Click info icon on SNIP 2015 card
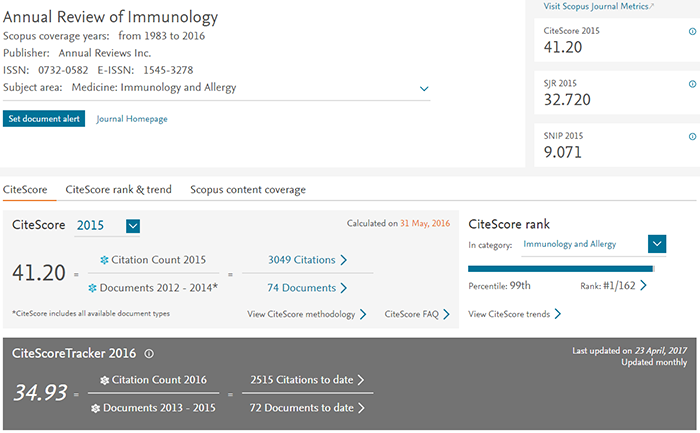 (692, 136)
